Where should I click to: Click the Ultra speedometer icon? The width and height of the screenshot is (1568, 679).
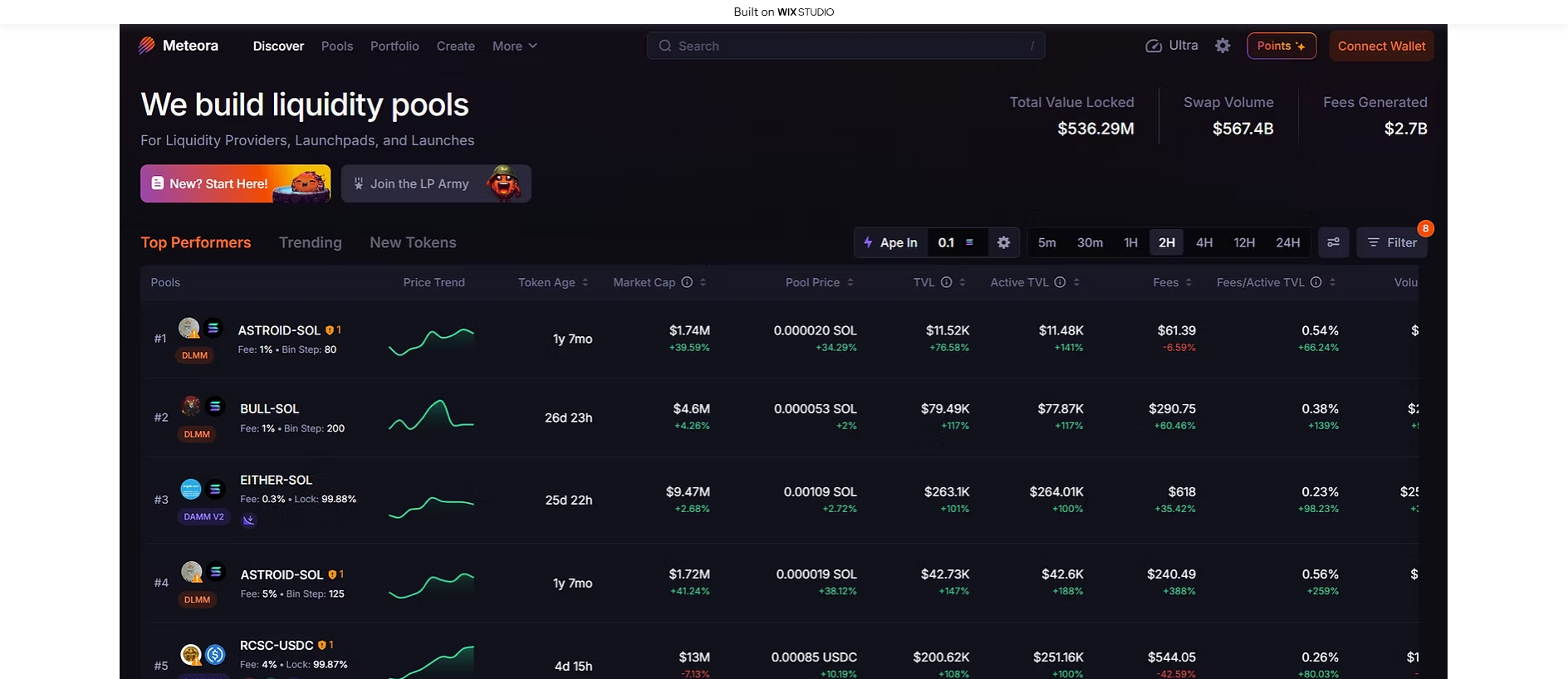pyautogui.click(x=1154, y=46)
